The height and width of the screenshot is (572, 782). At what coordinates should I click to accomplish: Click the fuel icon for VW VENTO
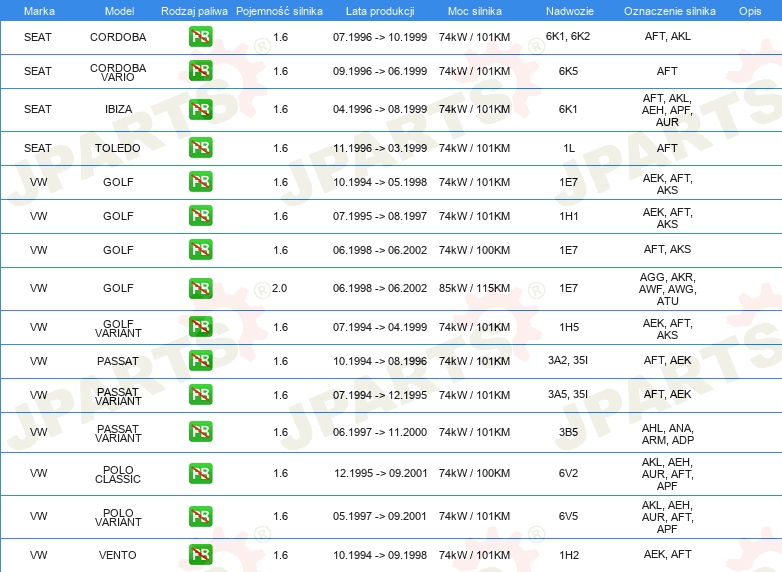(x=200, y=555)
